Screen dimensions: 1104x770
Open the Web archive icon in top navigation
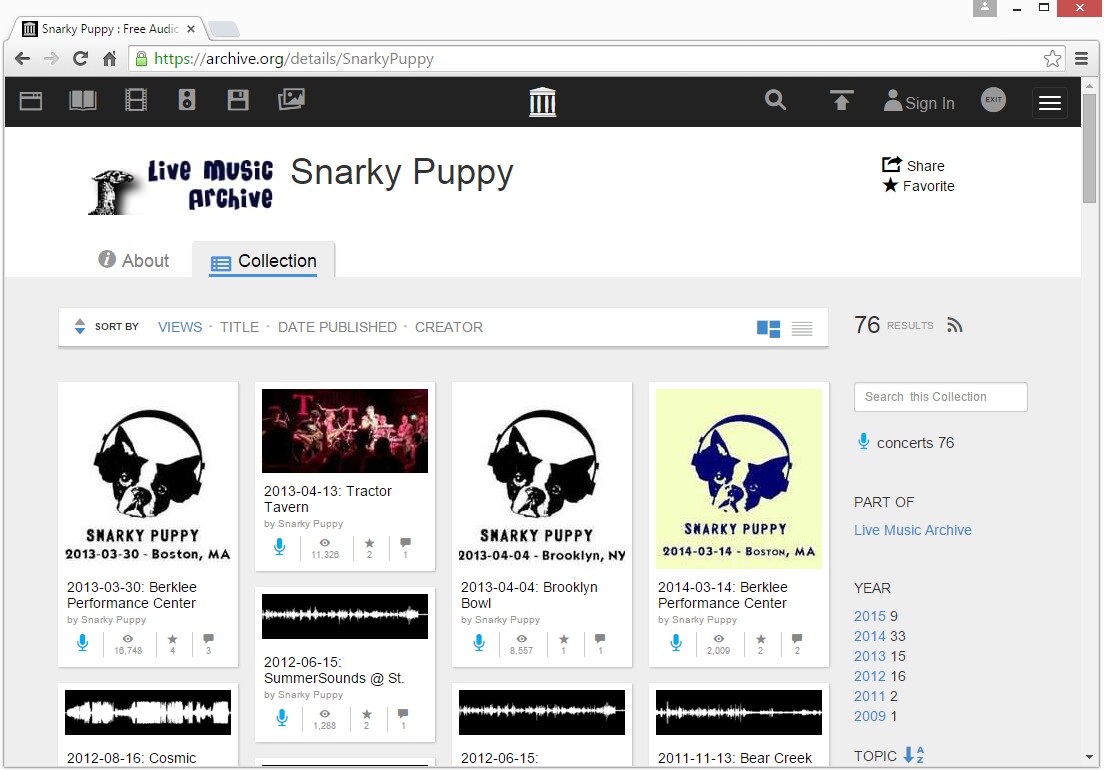pyautogui.click(x=31, y=101)
